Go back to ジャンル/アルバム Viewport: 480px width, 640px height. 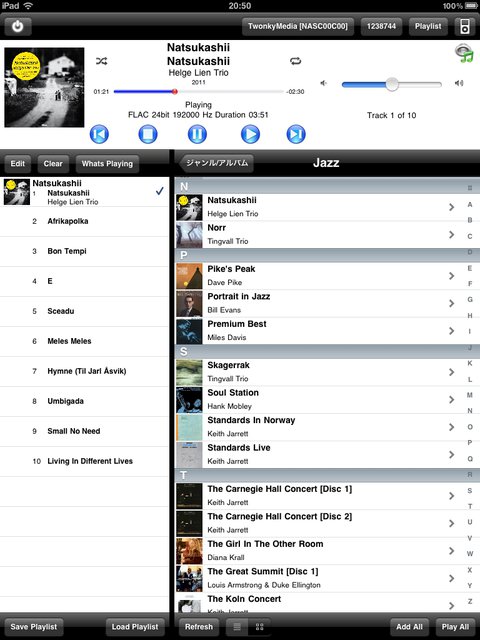(x=216, y=163)
